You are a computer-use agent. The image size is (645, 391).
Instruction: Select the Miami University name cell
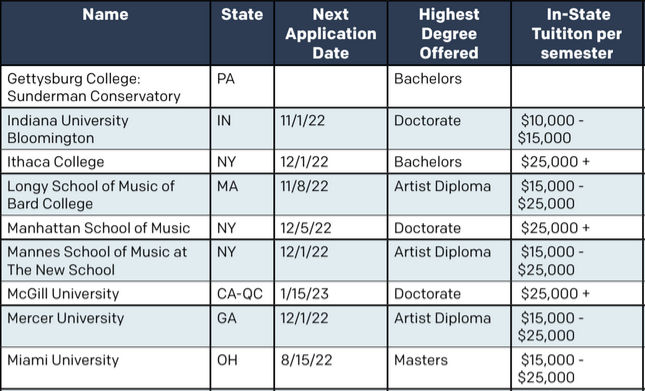coord(105,368)
